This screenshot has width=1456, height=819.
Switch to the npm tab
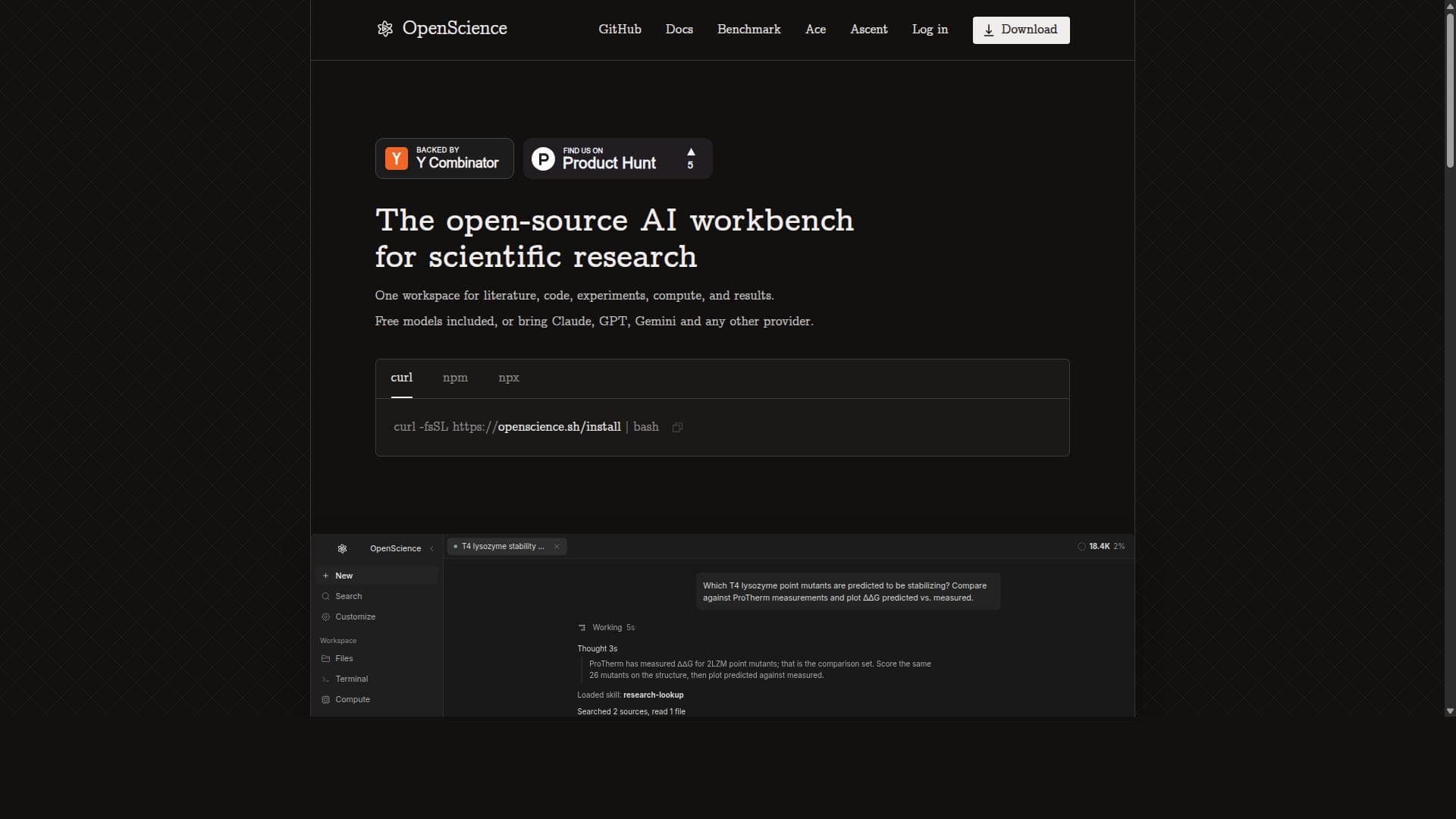point(455,378)
